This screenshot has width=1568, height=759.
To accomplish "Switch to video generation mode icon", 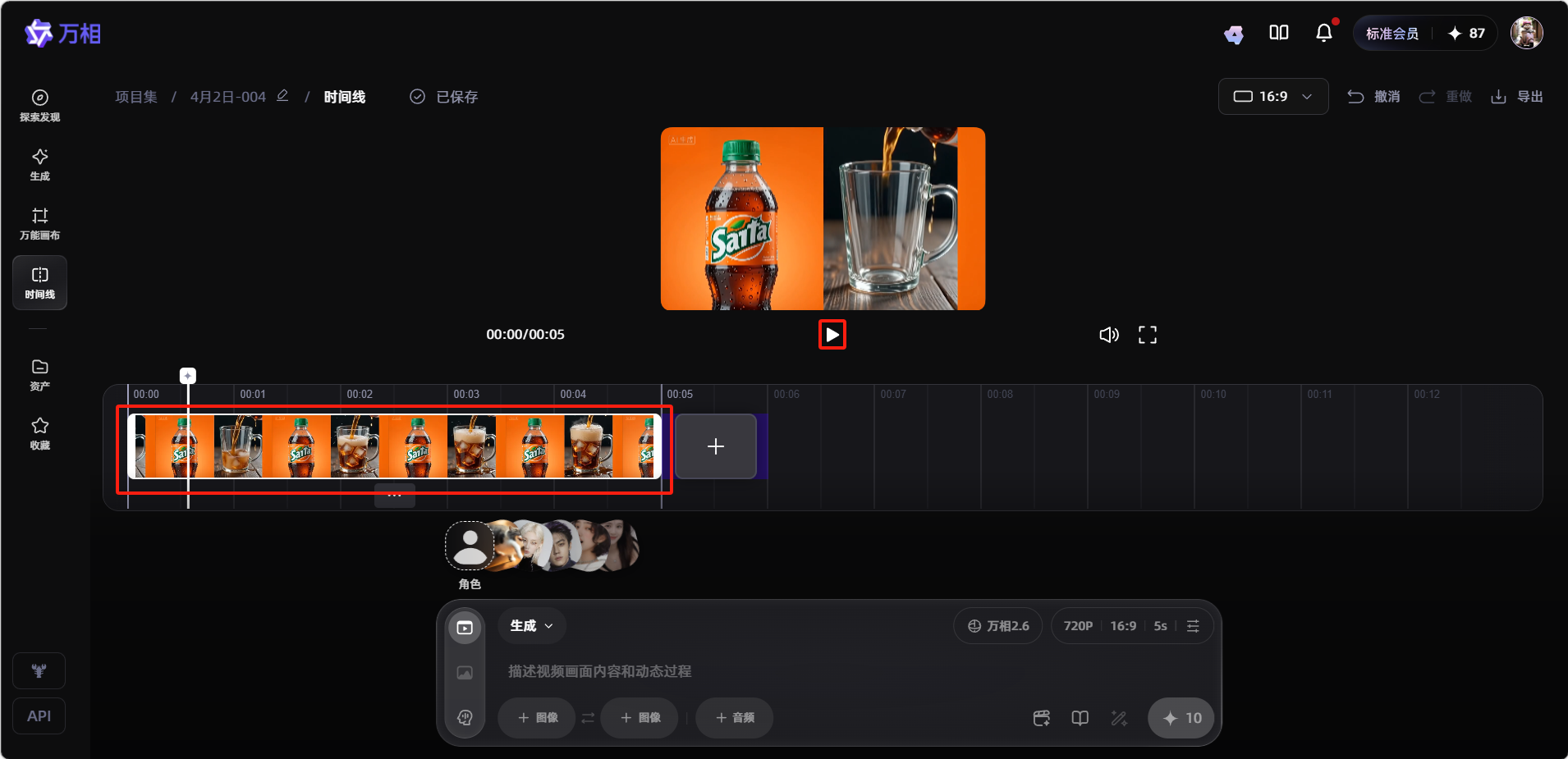I will tap(465, 628).
